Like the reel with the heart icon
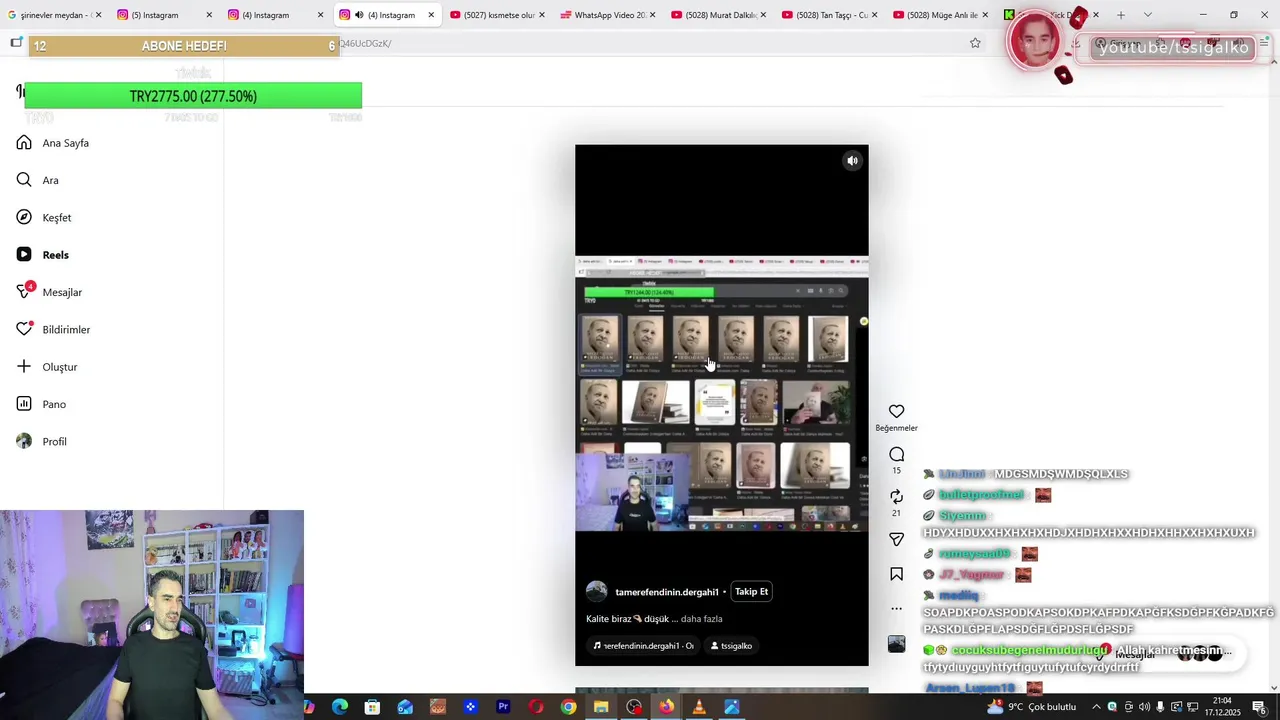Screen dimensions: 1280x720 click(897, 411)
